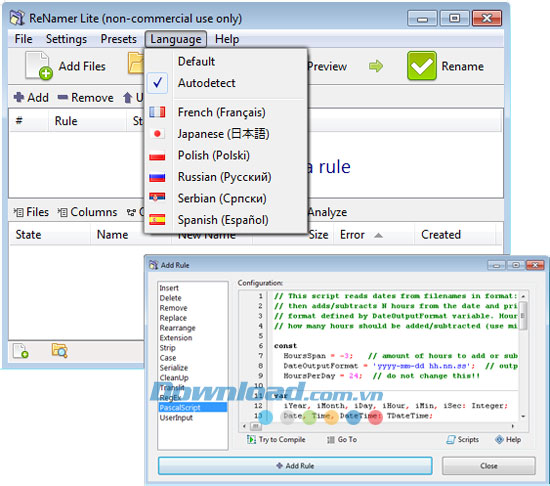Click the Add Files page icon

pyautogui.click(x=39, y=66)
